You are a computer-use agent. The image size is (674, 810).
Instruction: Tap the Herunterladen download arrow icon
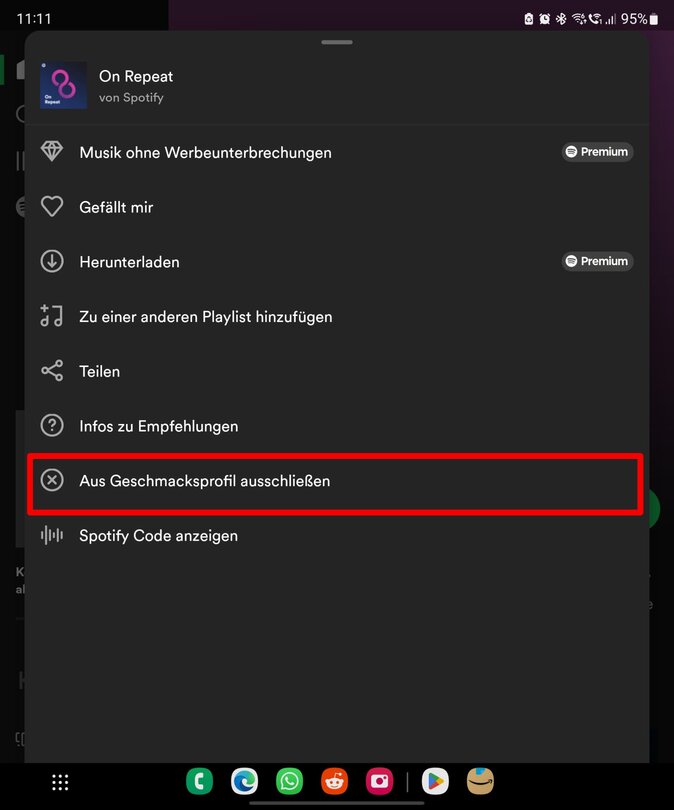point(52,262)
